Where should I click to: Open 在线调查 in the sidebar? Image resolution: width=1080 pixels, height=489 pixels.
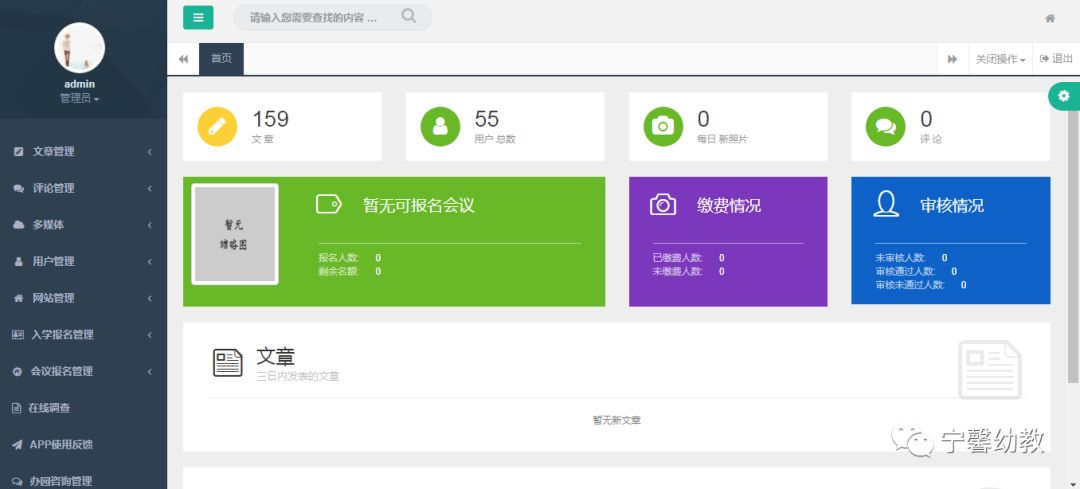coord(48,408)
